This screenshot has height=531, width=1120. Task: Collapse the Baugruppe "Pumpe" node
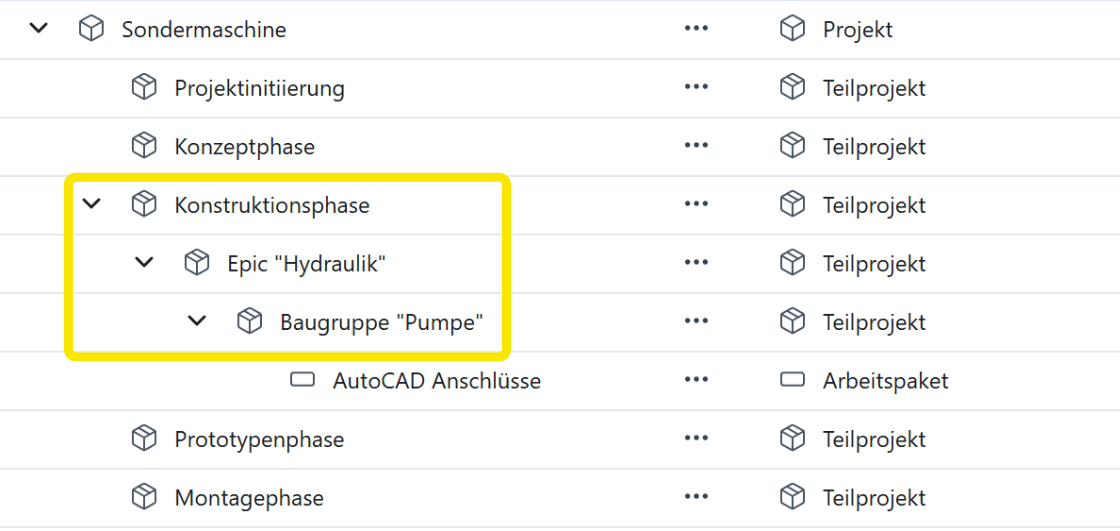[x=198, y=322]
